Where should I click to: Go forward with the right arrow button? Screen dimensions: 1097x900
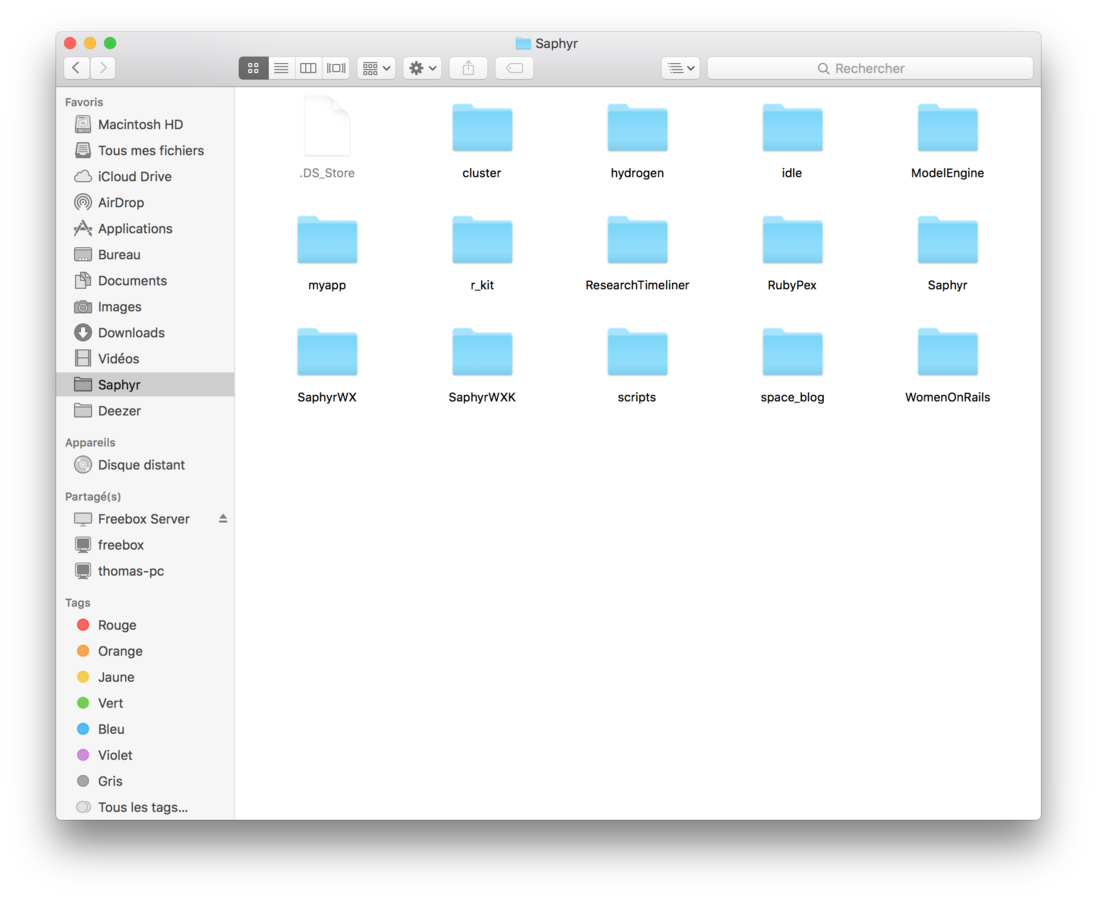103,68
